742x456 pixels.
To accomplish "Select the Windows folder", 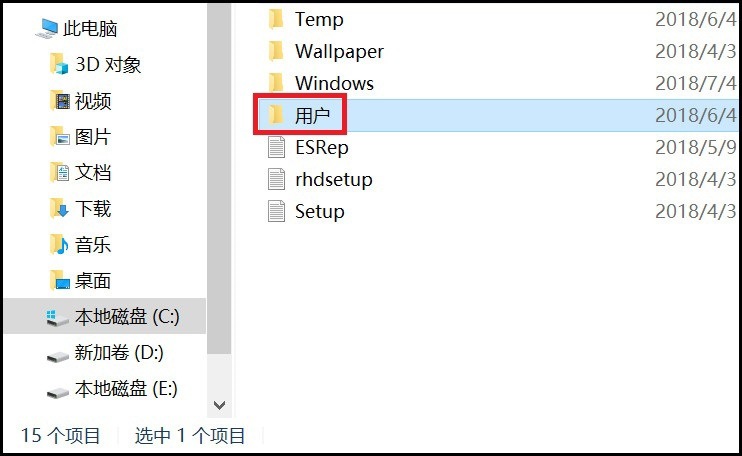I will (x=496, y=83).
